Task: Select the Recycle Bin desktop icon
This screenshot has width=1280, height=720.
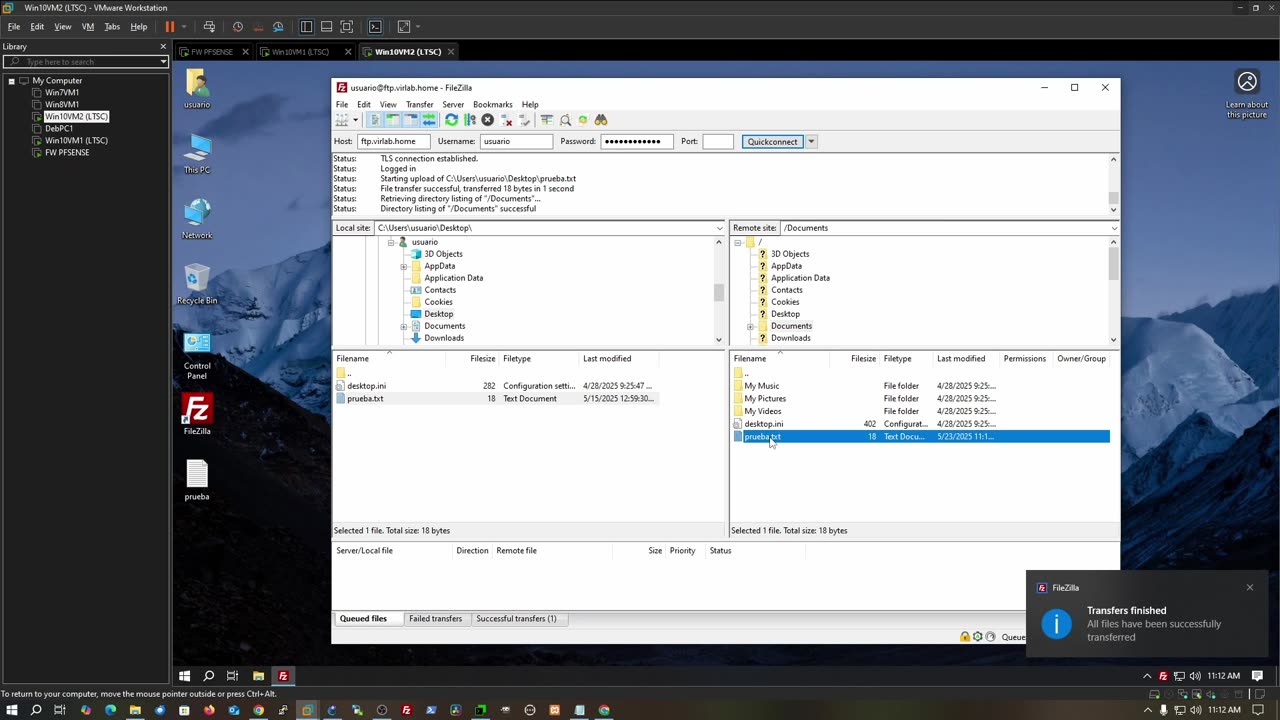Action: click(197, 284)
